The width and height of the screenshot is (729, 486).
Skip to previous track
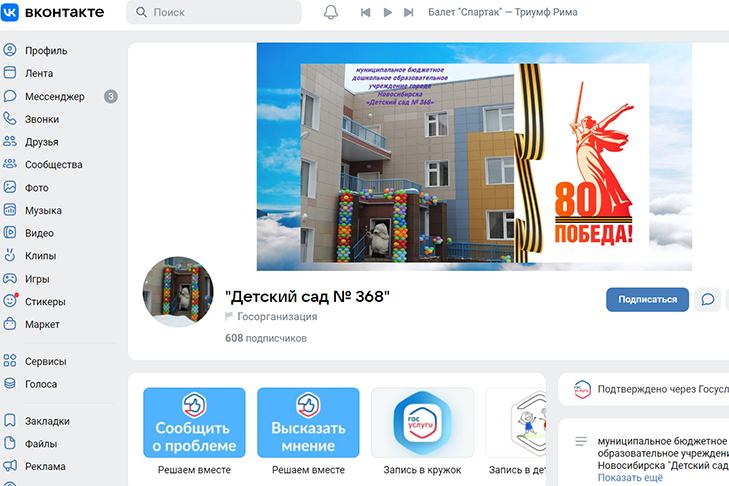pyautogui.click(x=365, y=12)
